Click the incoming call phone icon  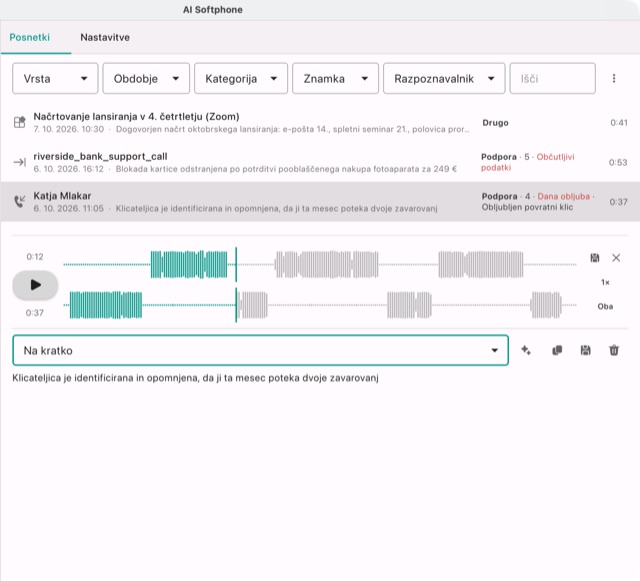(20, 201)
